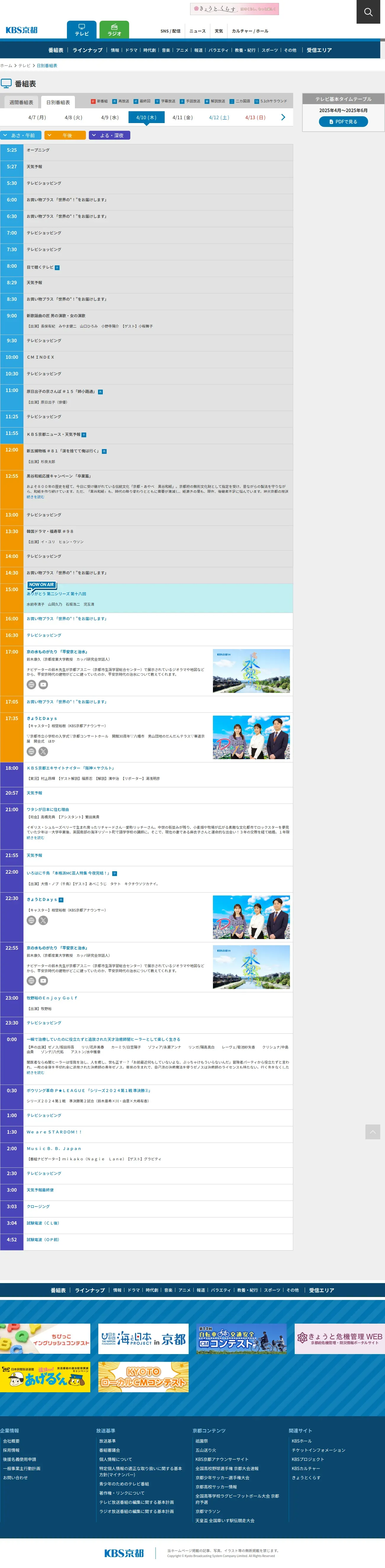The width and height of the screenshot is (385, 1568).
Task: Open the KYOTOローカルCMコンテスト banner
Action: [143, 1377]
